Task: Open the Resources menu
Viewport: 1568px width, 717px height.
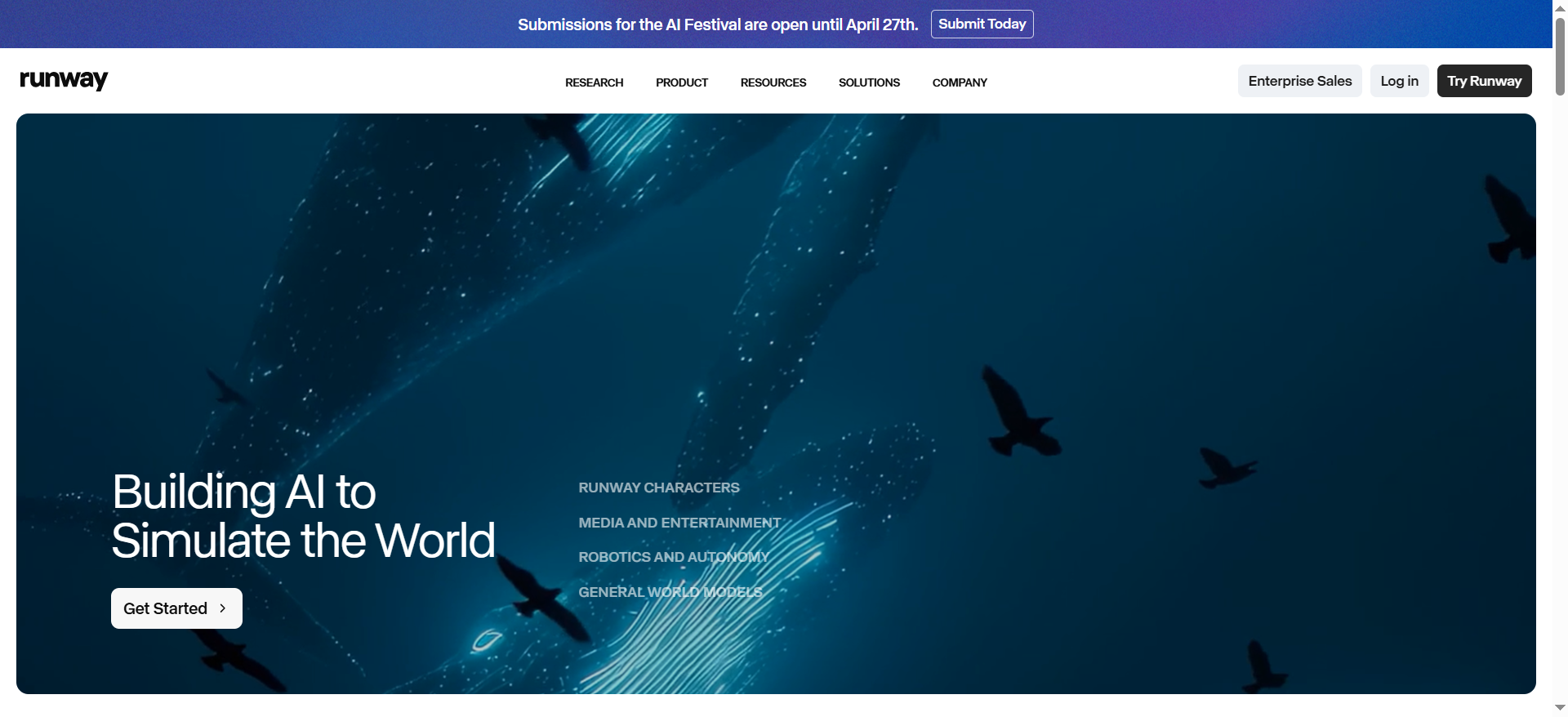Action: coord(773,82)
